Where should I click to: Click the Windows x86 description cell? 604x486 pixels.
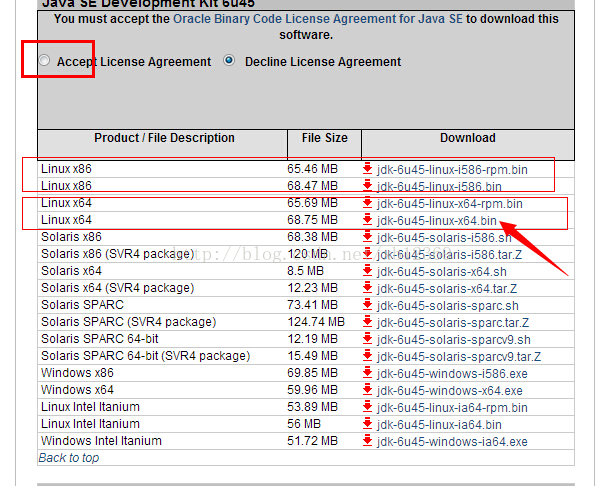point(77,373)
